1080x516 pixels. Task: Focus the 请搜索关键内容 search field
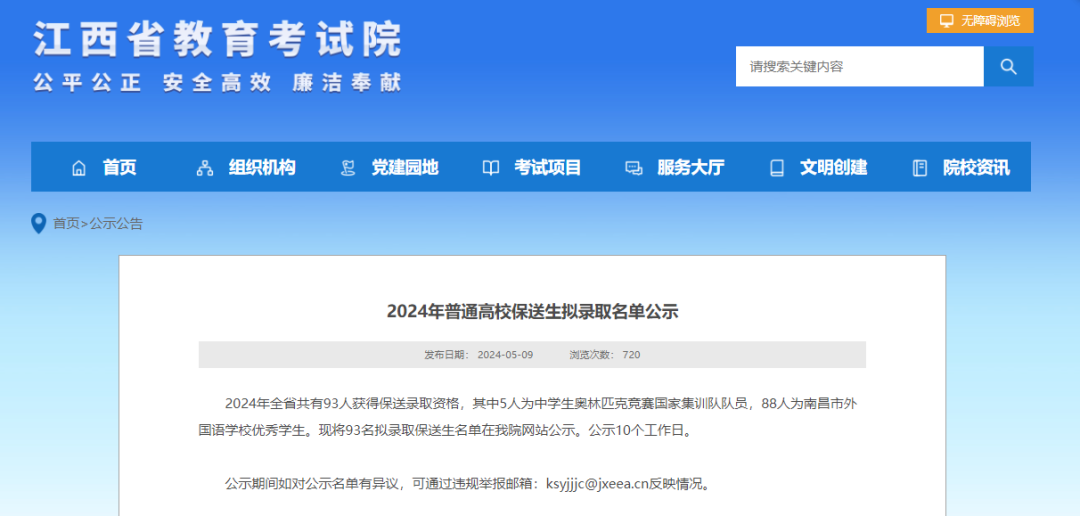click(860, 66)
